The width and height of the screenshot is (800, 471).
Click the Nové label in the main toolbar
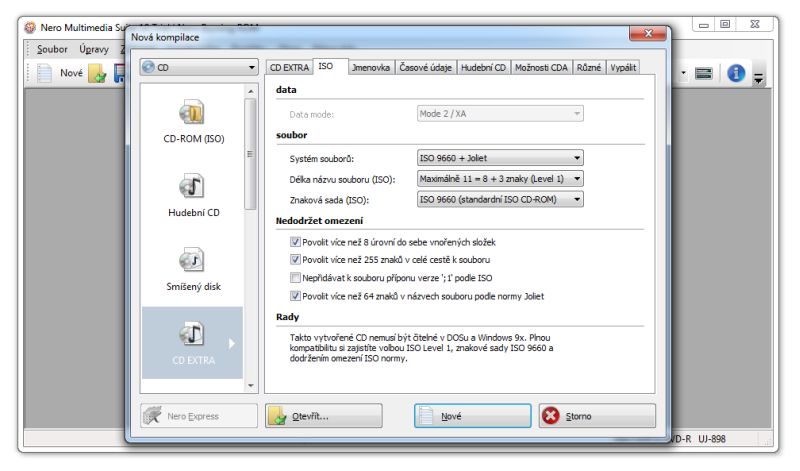click(71, 73)
